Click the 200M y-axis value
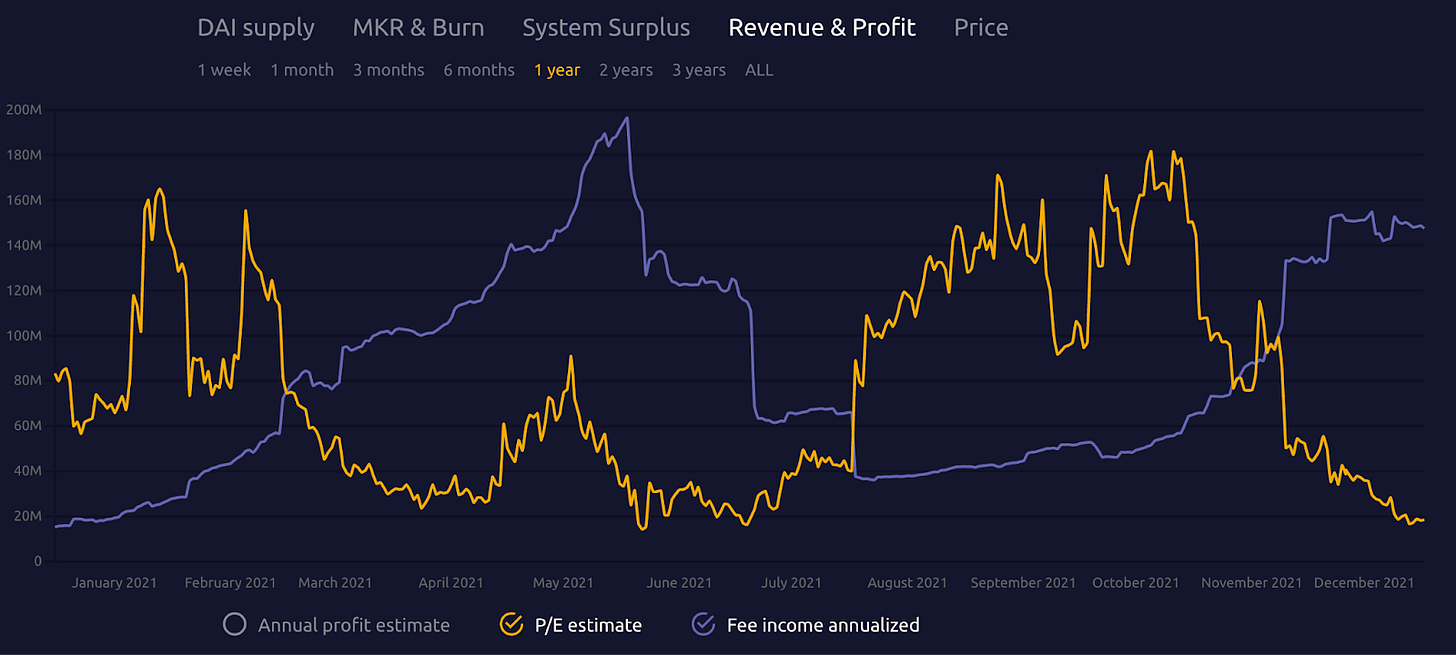Image resolution: width=1456 pixels, height=655 pixels. [x=23, y=110]
